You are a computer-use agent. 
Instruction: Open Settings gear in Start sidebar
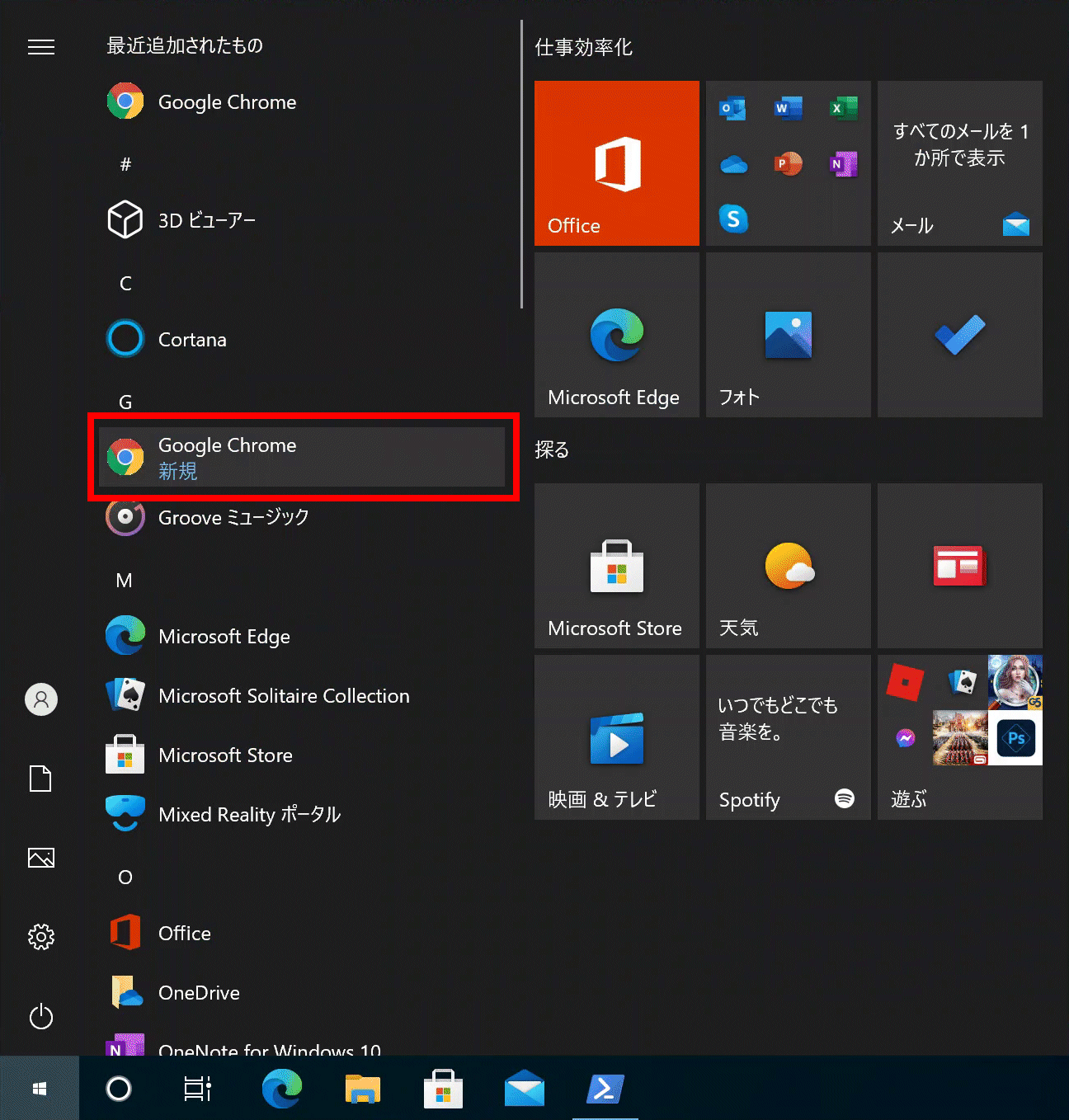click(41, 937)
